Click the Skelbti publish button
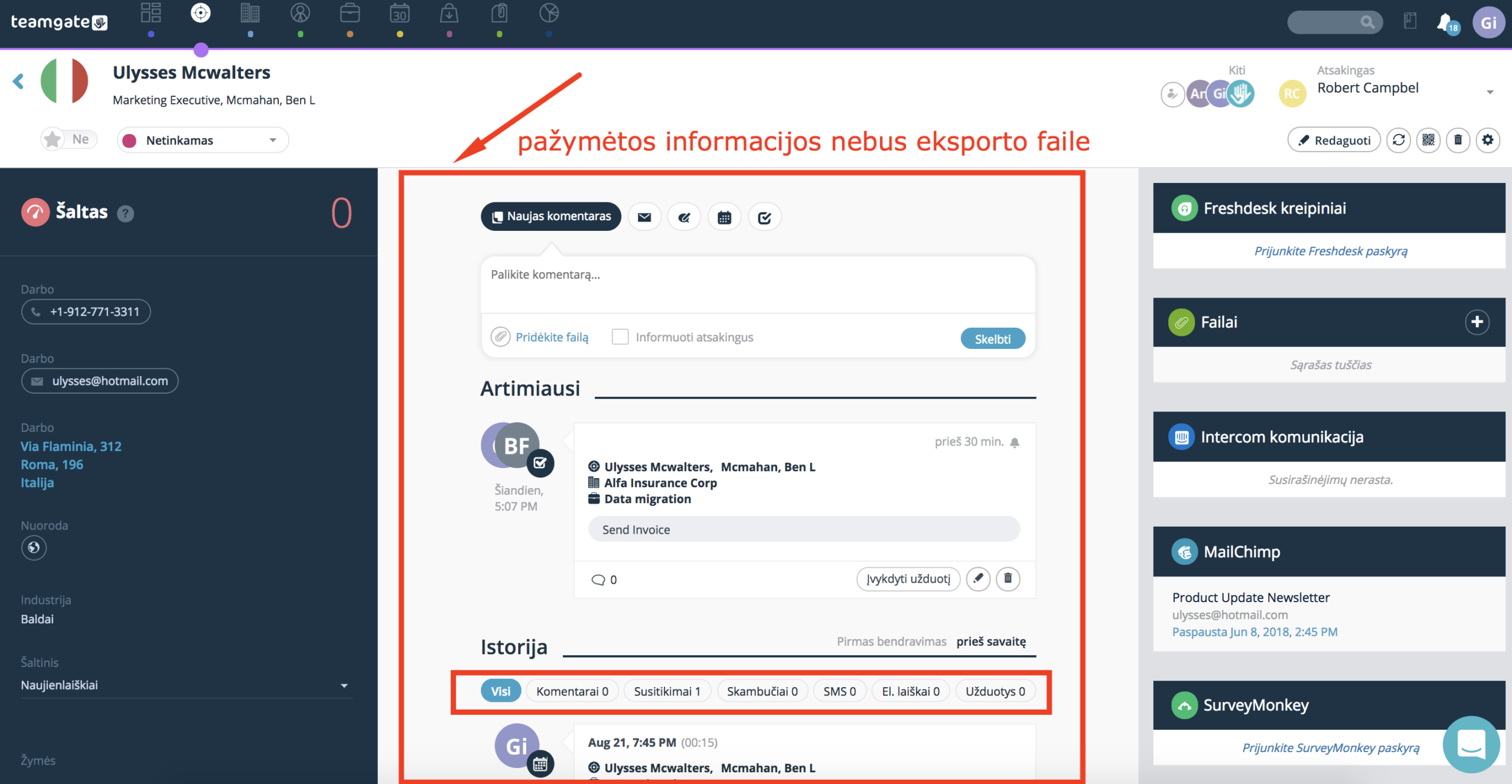 pos(993,339)
